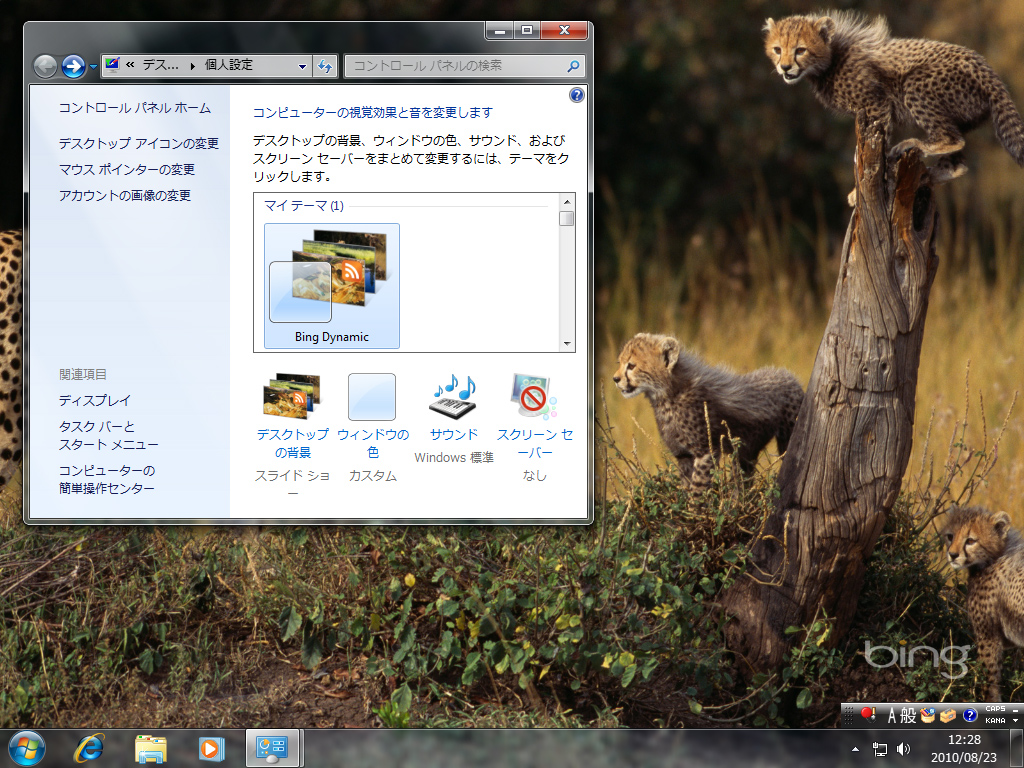This screenshot has height=768, width=1024.
Task: Open Desktop Background (デスクトップの背景) settings icon
Action: pyautogui.click(x=294, y=398)
